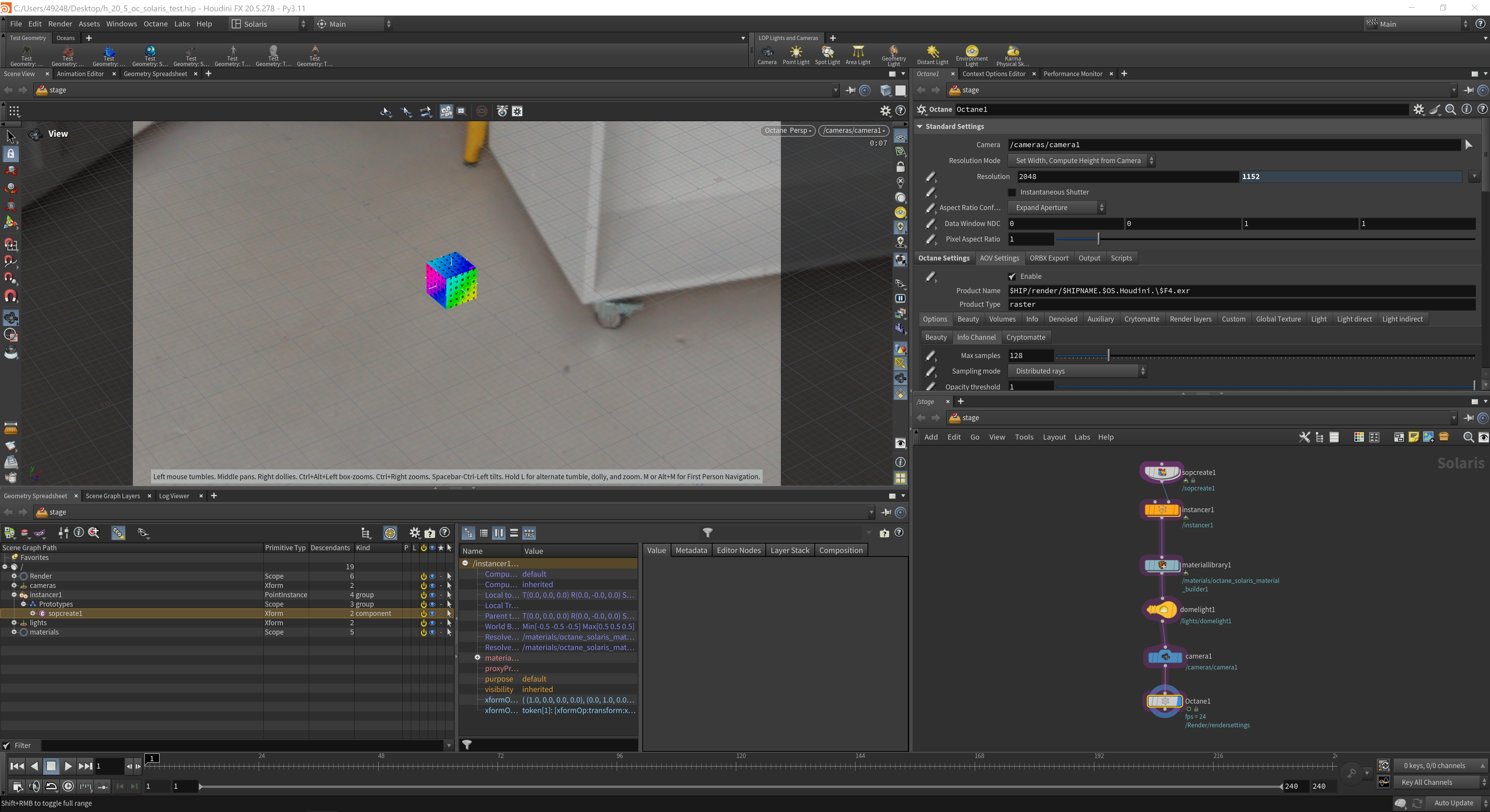Add Karma Physical Sky from shelf
The width and height of the screenshot is (1490, 812).
coord(1013,56)
